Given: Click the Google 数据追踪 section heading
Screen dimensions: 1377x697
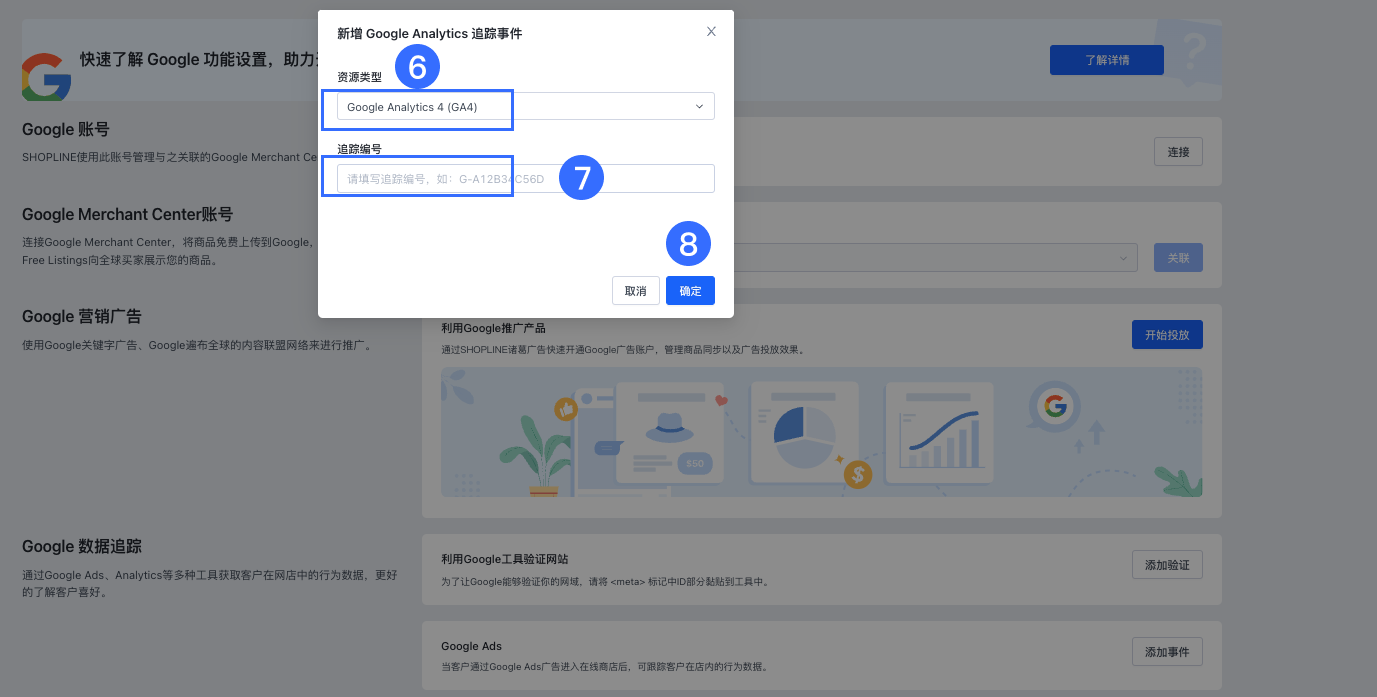Looking at the screenshot, I should tap(82, 547).
